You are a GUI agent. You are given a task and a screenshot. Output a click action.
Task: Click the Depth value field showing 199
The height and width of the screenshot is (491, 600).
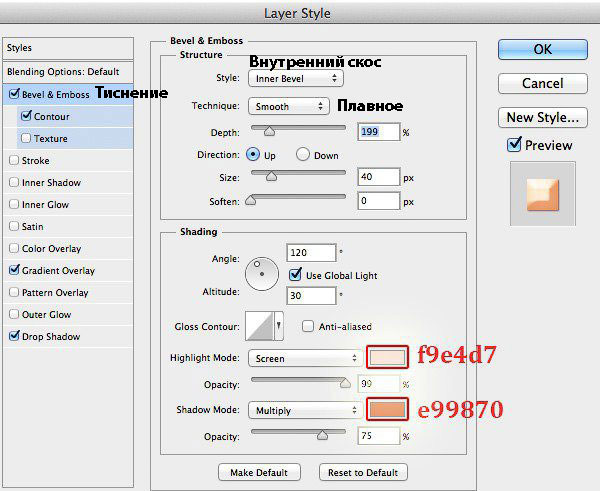coord(378,132)
